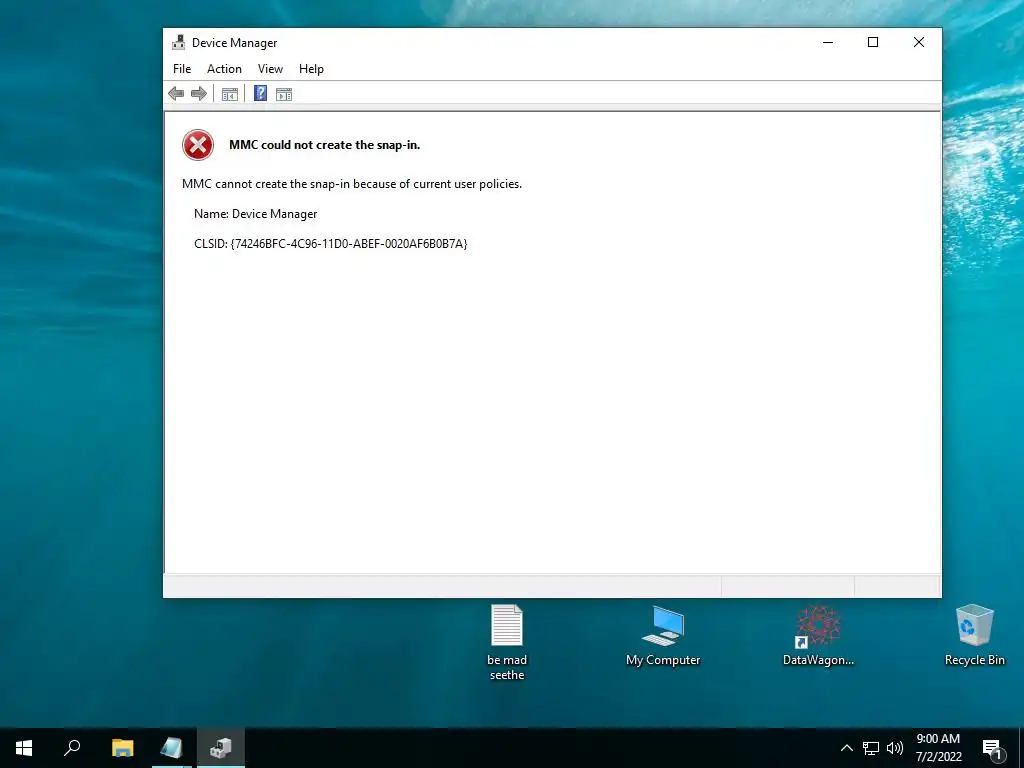Open the Action Center notification icon
The image size is (1024, 768).
(992, 748)
